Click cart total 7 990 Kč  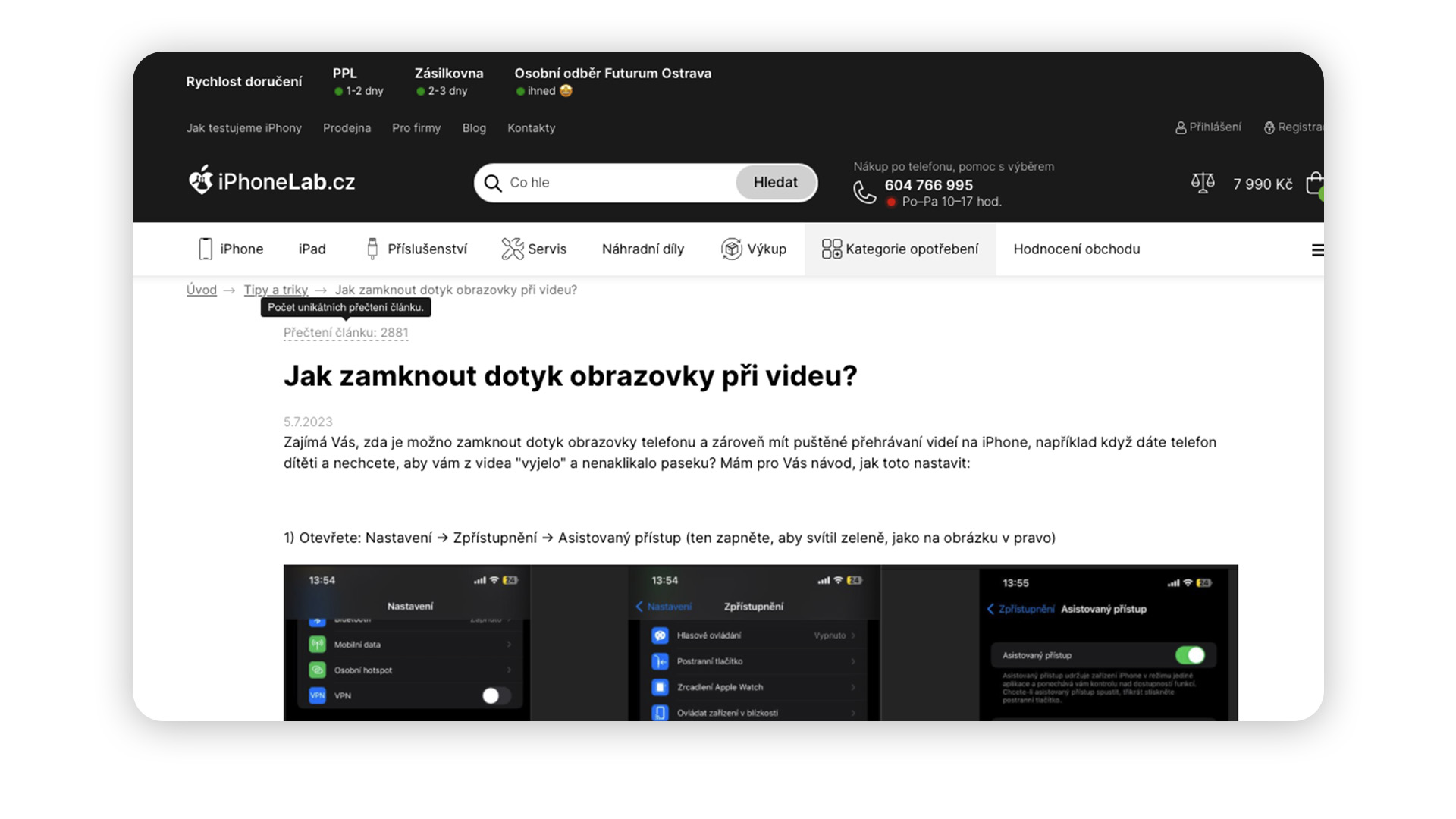point(1263,184)
